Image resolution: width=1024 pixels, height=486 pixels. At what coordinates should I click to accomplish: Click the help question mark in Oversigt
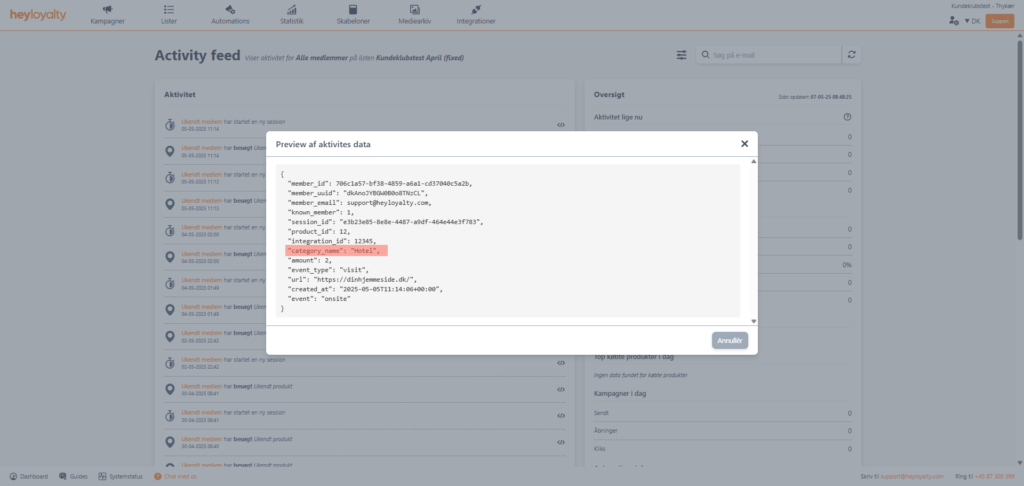(x=847, y=117)
